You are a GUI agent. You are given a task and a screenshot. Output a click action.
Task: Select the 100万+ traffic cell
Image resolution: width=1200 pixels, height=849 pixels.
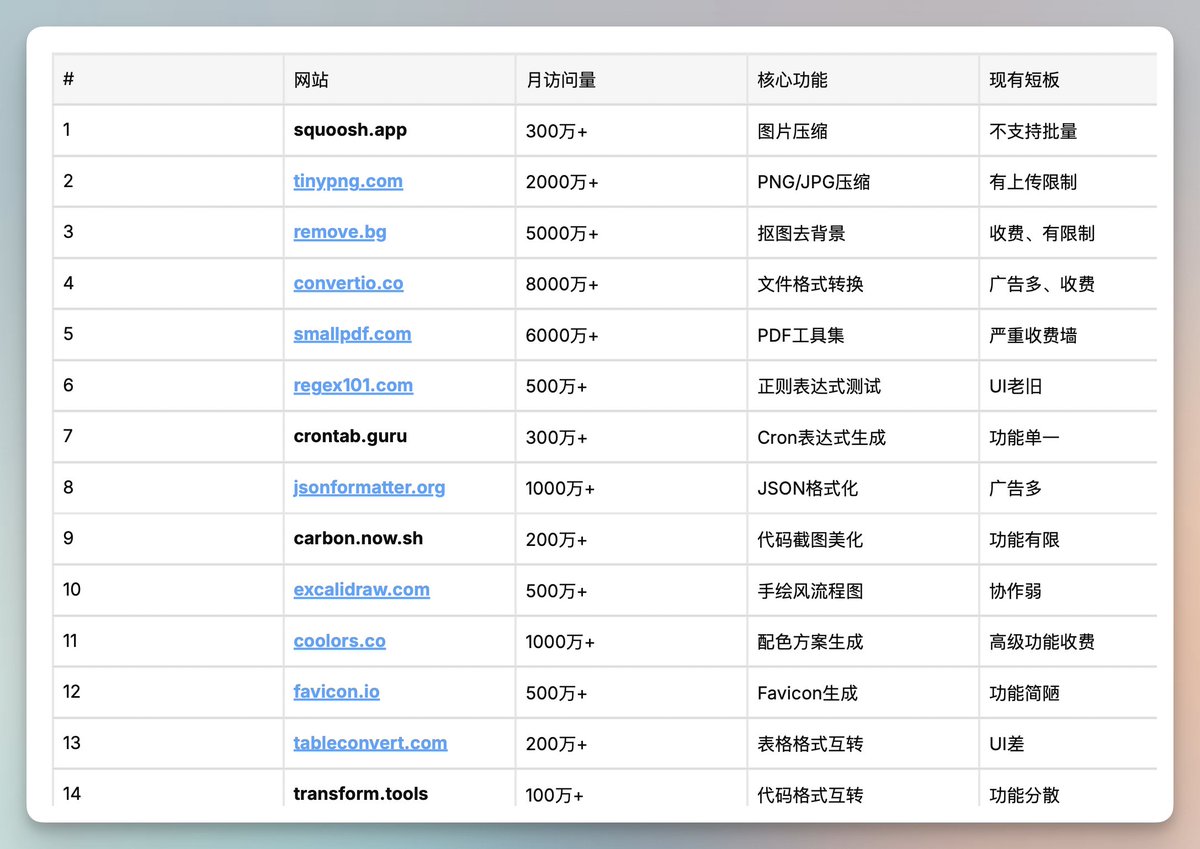631,788
